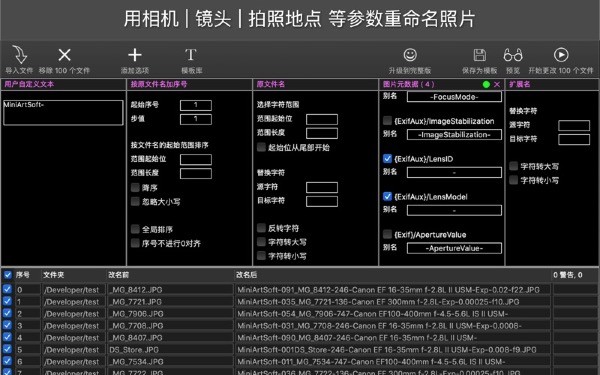Uncheck the {ExifAux}/LensModel checkbox
This screenshot has width=600, height=375.
pyautogui.click(x=387, y=197)
